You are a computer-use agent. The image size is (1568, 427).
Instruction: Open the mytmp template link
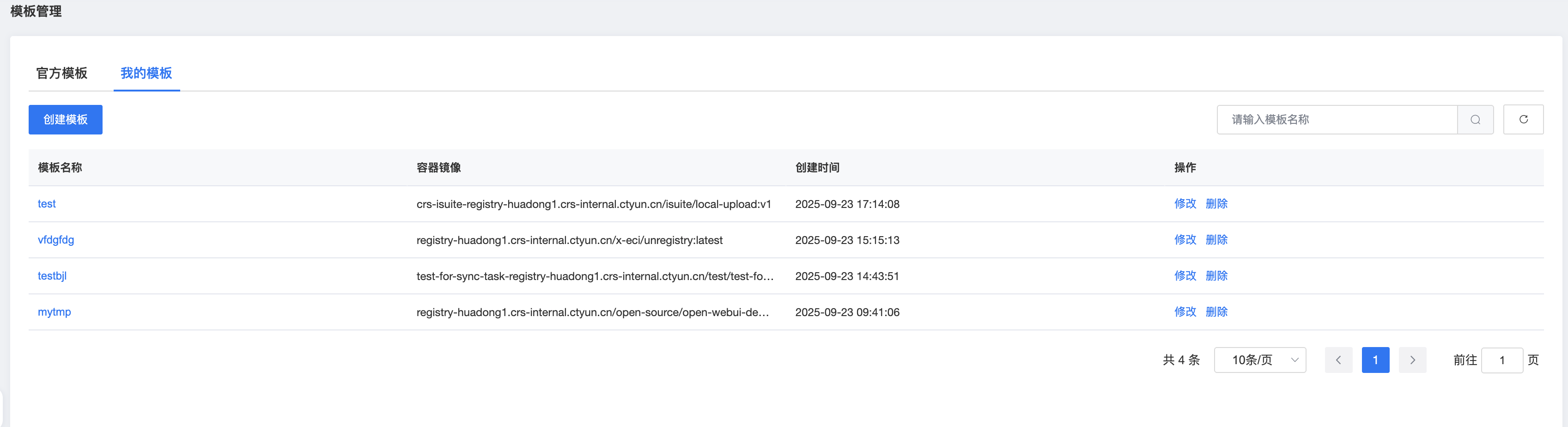pyautogui.click(x=54, y=312)
